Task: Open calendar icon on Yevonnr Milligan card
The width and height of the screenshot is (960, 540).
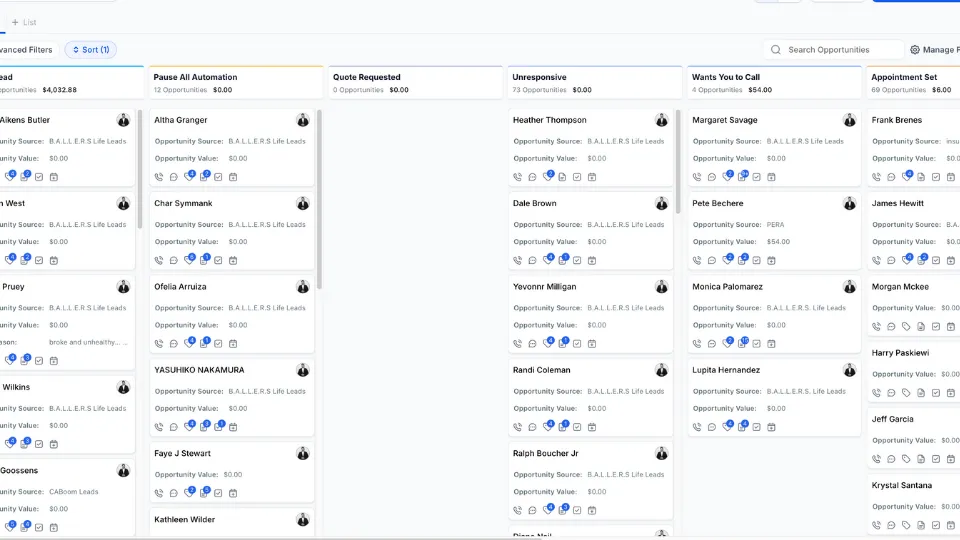Action: click(x=592, y=343)
